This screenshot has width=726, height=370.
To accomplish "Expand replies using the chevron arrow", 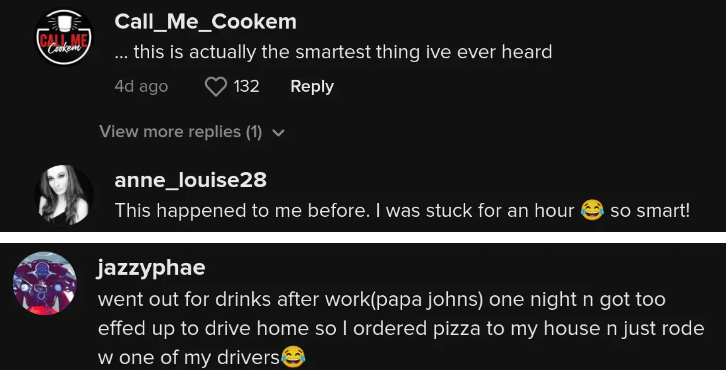I will [278, 133].
